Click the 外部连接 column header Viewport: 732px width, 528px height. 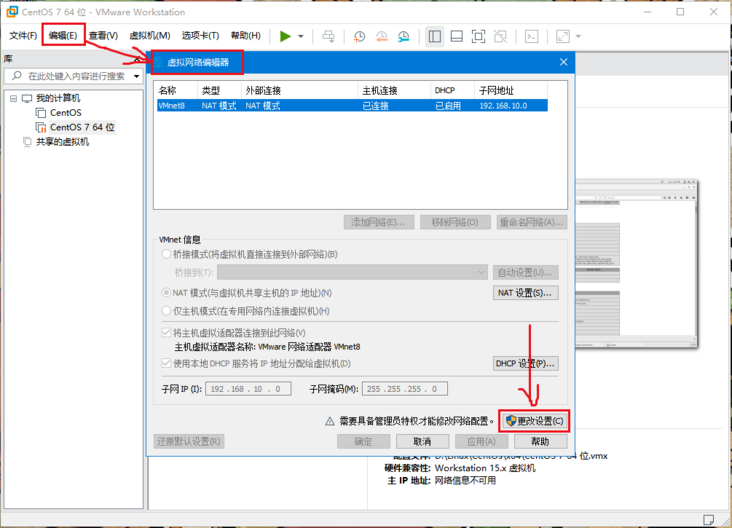click(x=300, y=91)
